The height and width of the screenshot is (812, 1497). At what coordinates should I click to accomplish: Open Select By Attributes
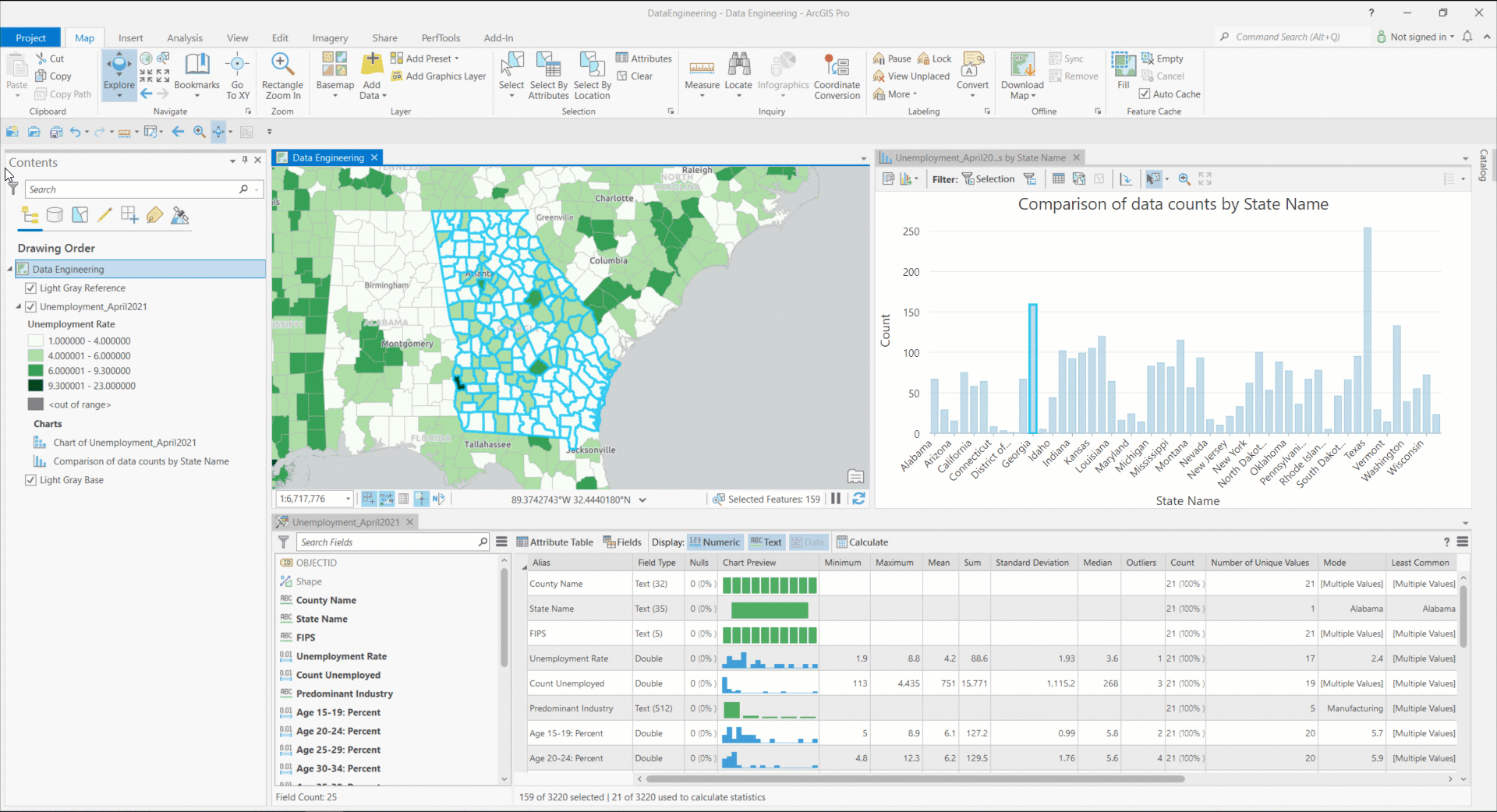[x=549, y=74]
